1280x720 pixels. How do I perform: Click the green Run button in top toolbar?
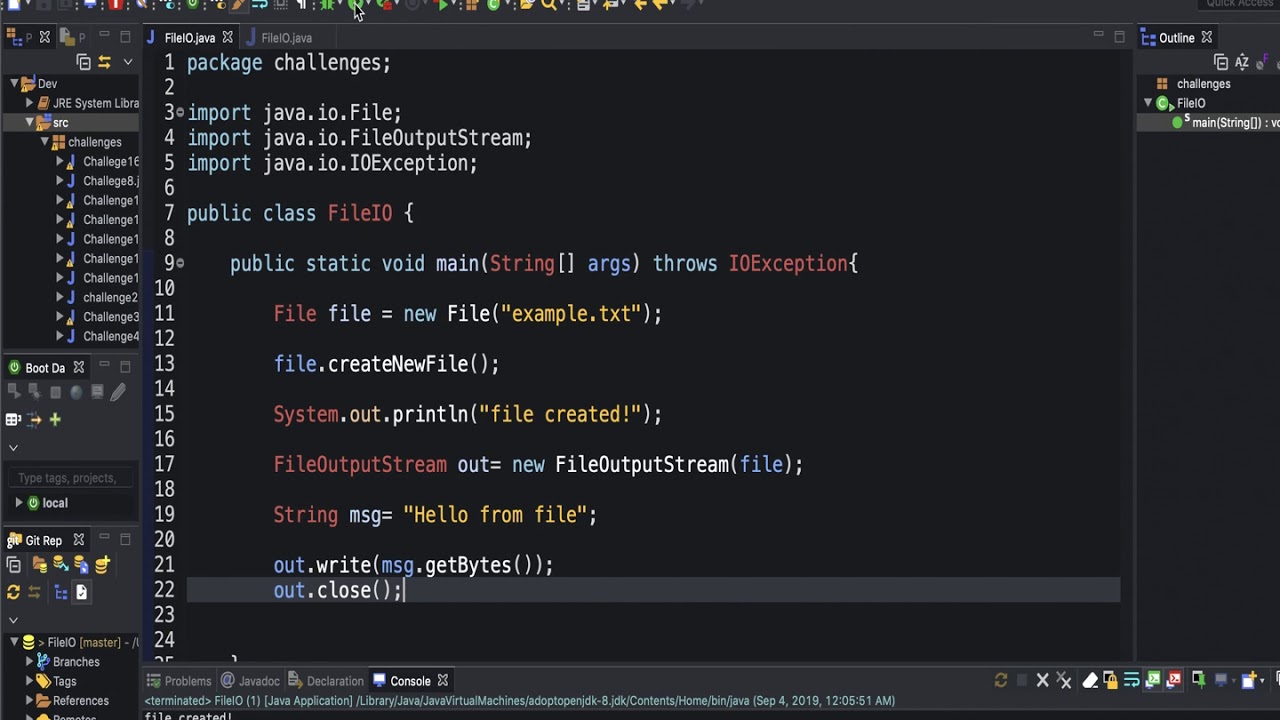(x=356, y=5)
